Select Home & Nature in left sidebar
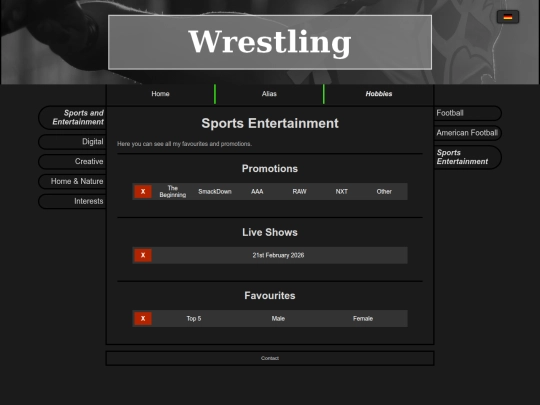 pos(73,181)
